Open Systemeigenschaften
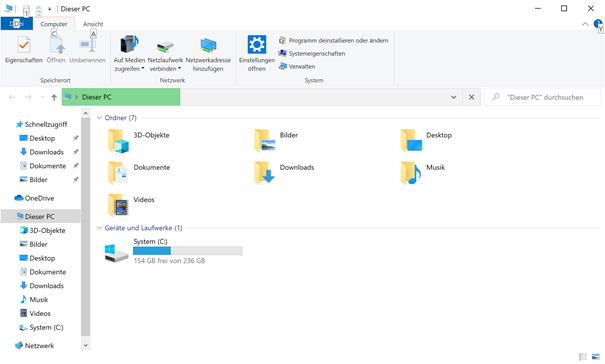Viewport: 605px width, 364px height. click(312, 53)
